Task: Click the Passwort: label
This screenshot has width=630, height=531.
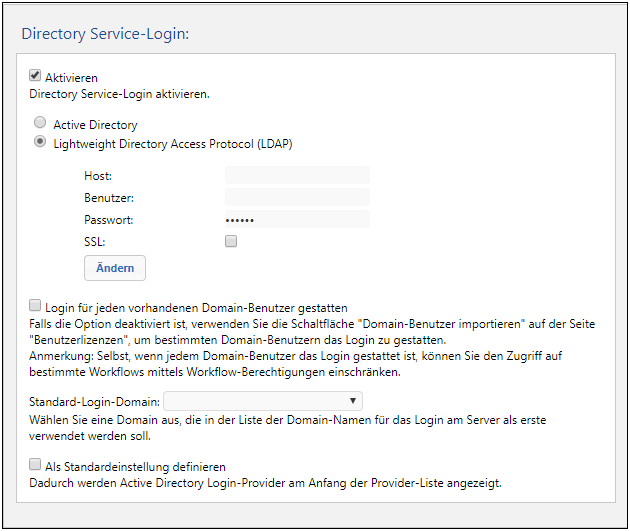Action: (109, 220)
